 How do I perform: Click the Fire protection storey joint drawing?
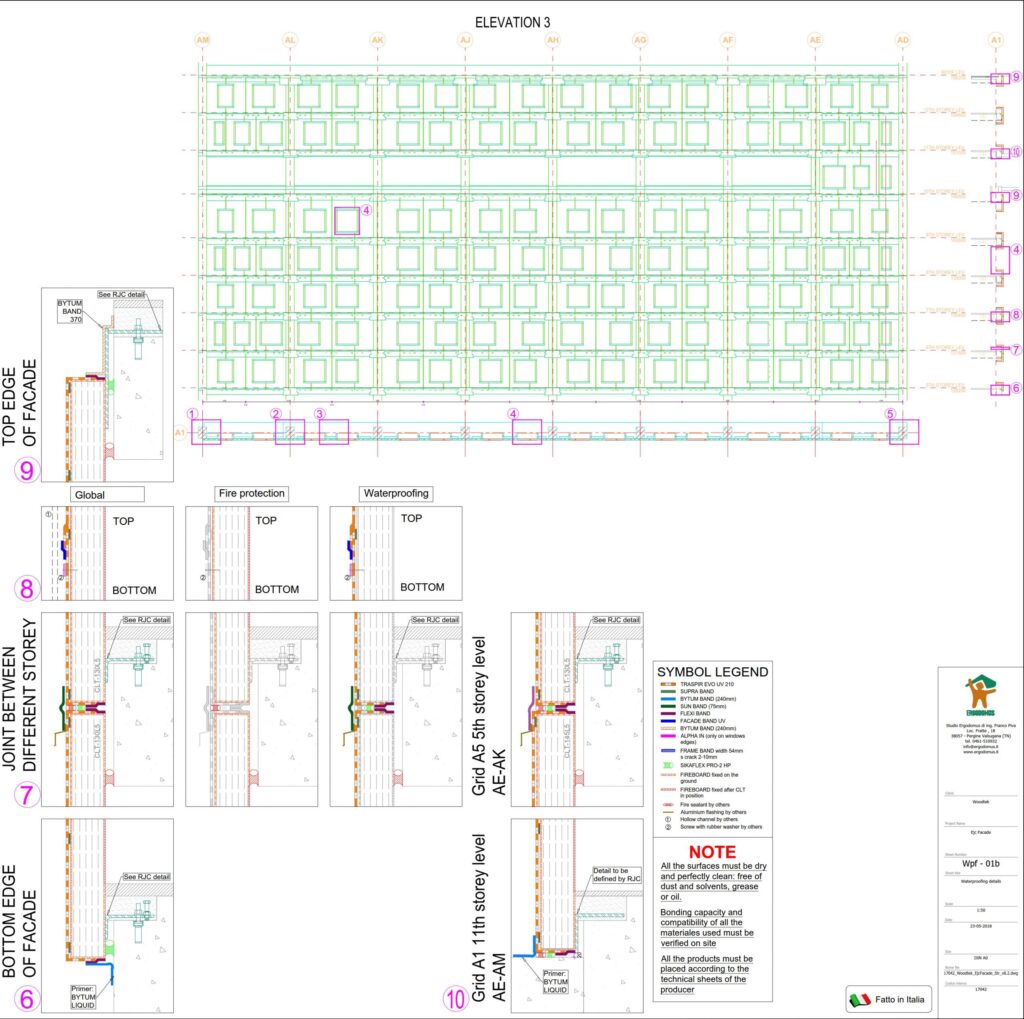click(251, 709)
